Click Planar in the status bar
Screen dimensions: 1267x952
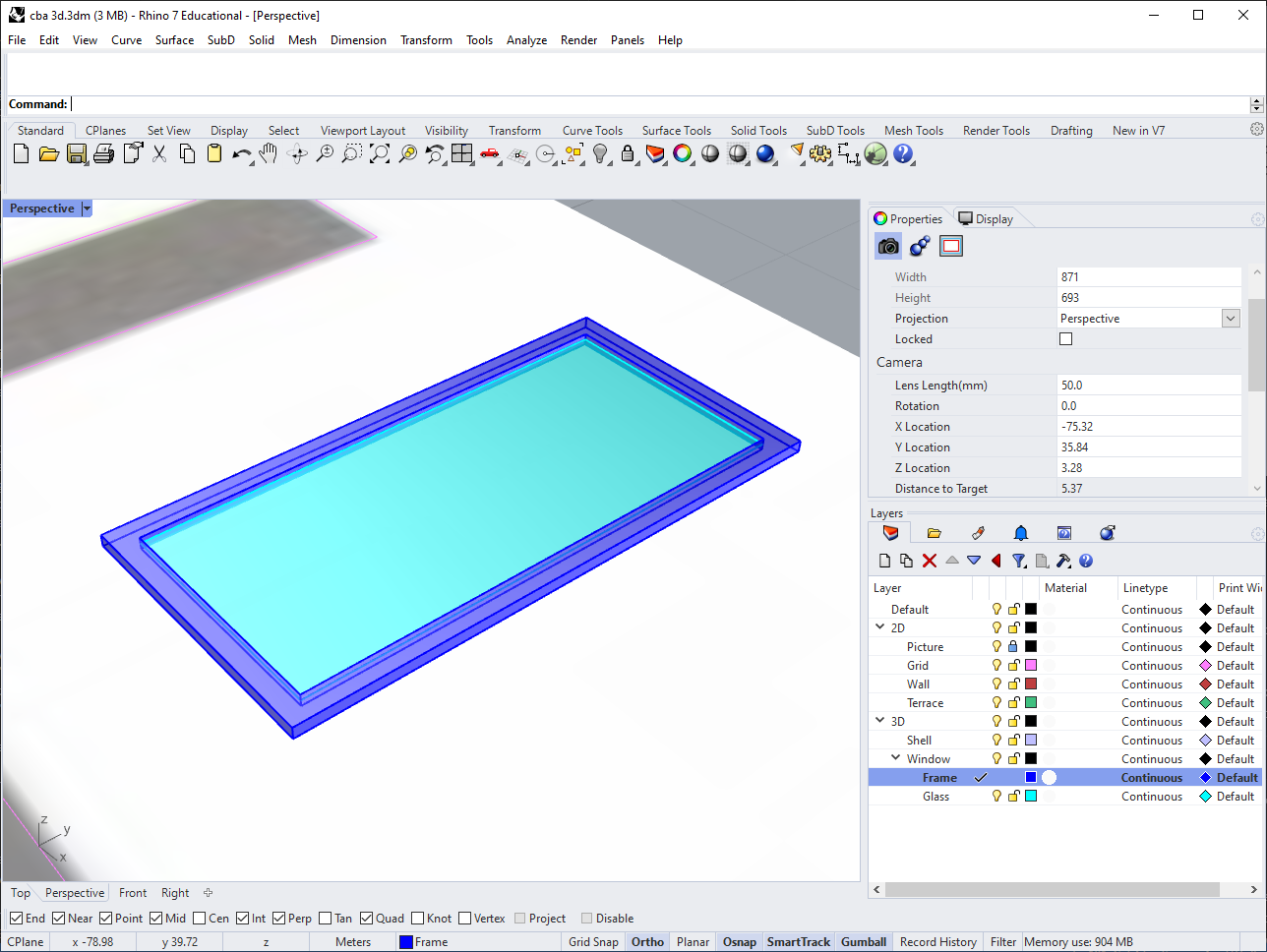tap(693, 942)
